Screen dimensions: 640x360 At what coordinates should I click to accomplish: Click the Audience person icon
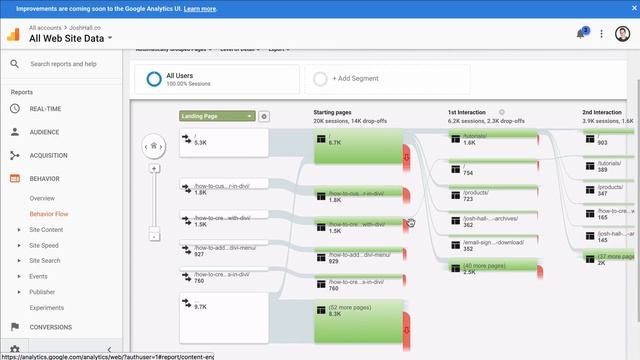pyautogui.click(x=15, y=132)
